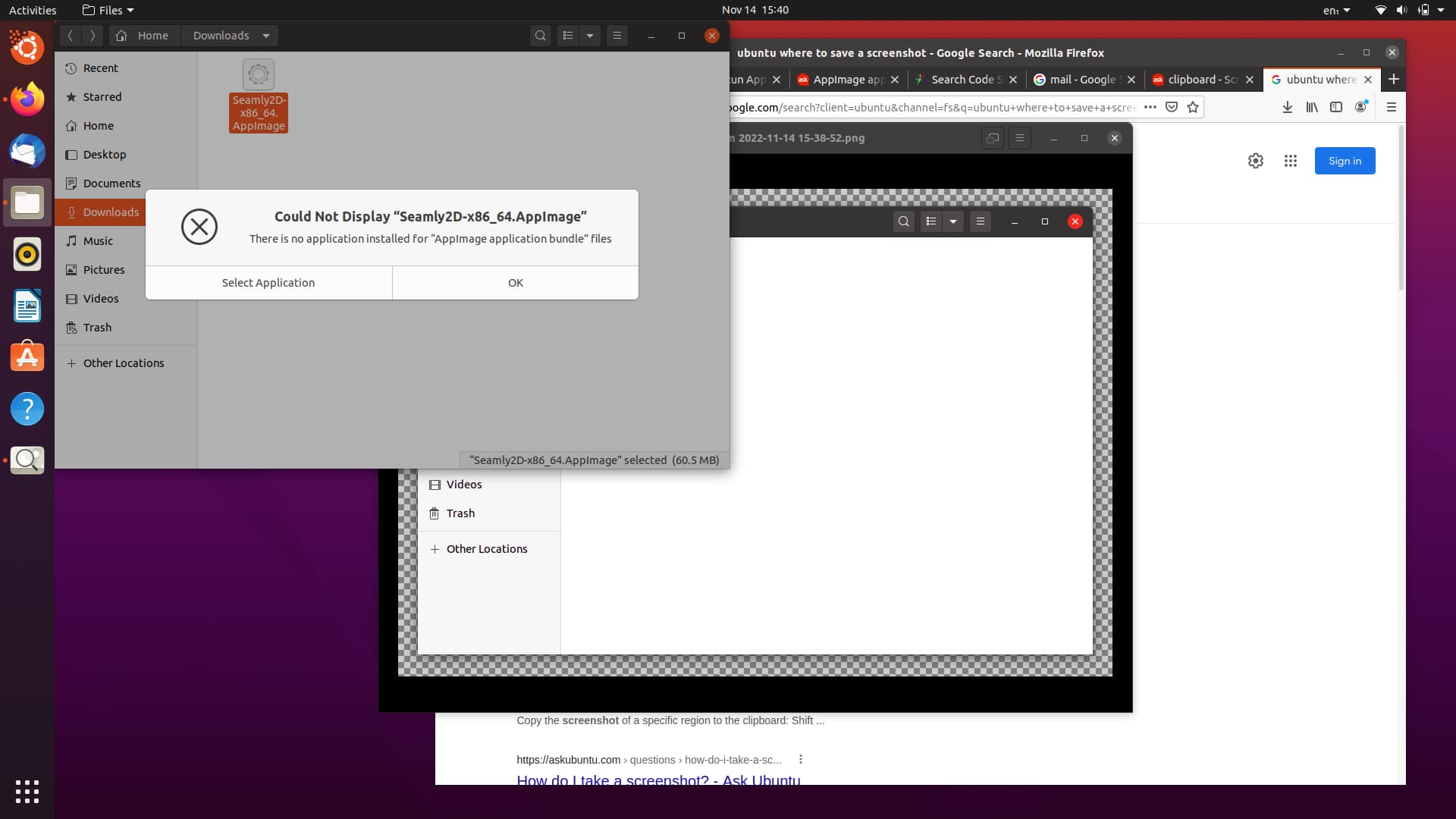The image size is (1456, 819).
Task: Expand Files app menu in top bar
Action: (x=108, y=10)
